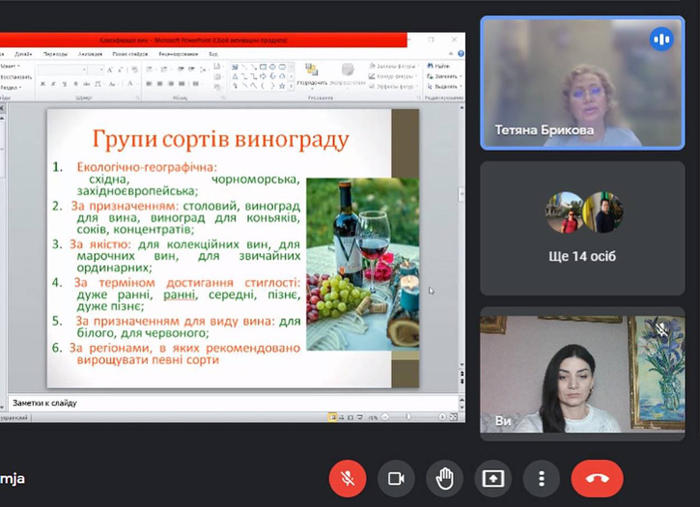Click the present screen icon
This screenshot has width=700, height=507.
pos(493,478)
